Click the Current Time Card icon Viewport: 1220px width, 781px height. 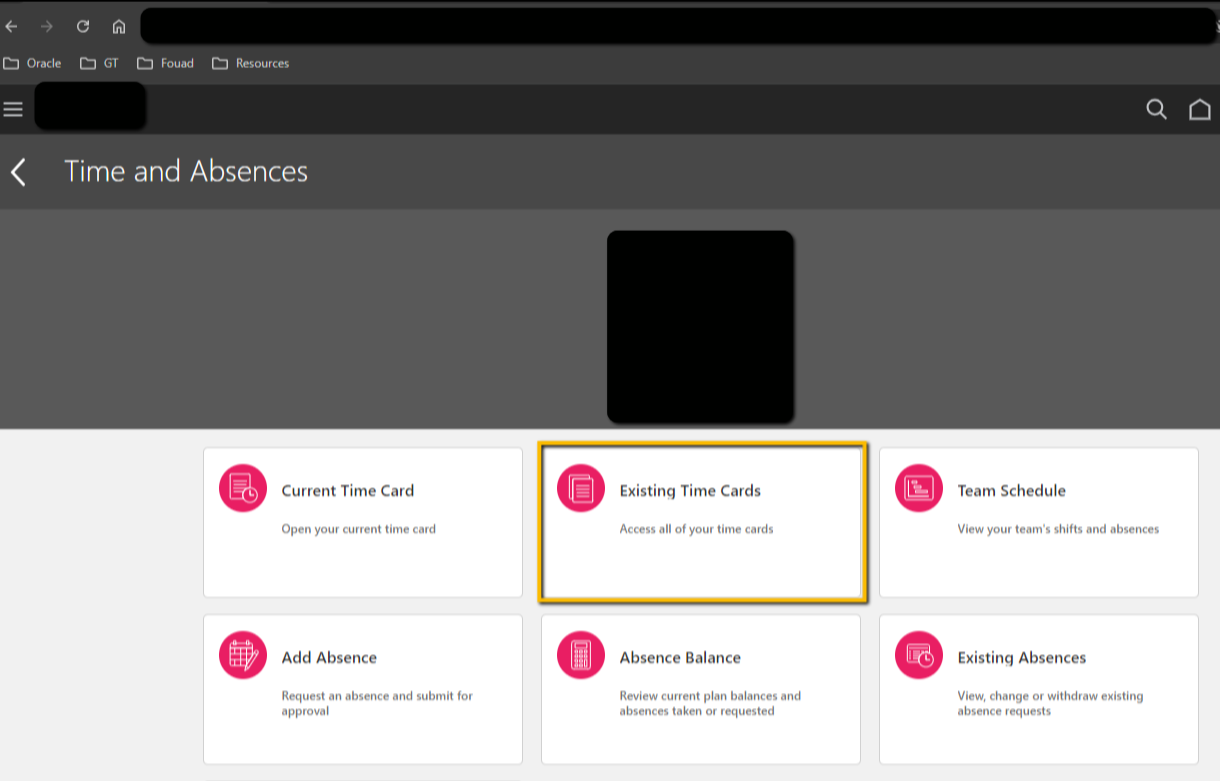243,488
